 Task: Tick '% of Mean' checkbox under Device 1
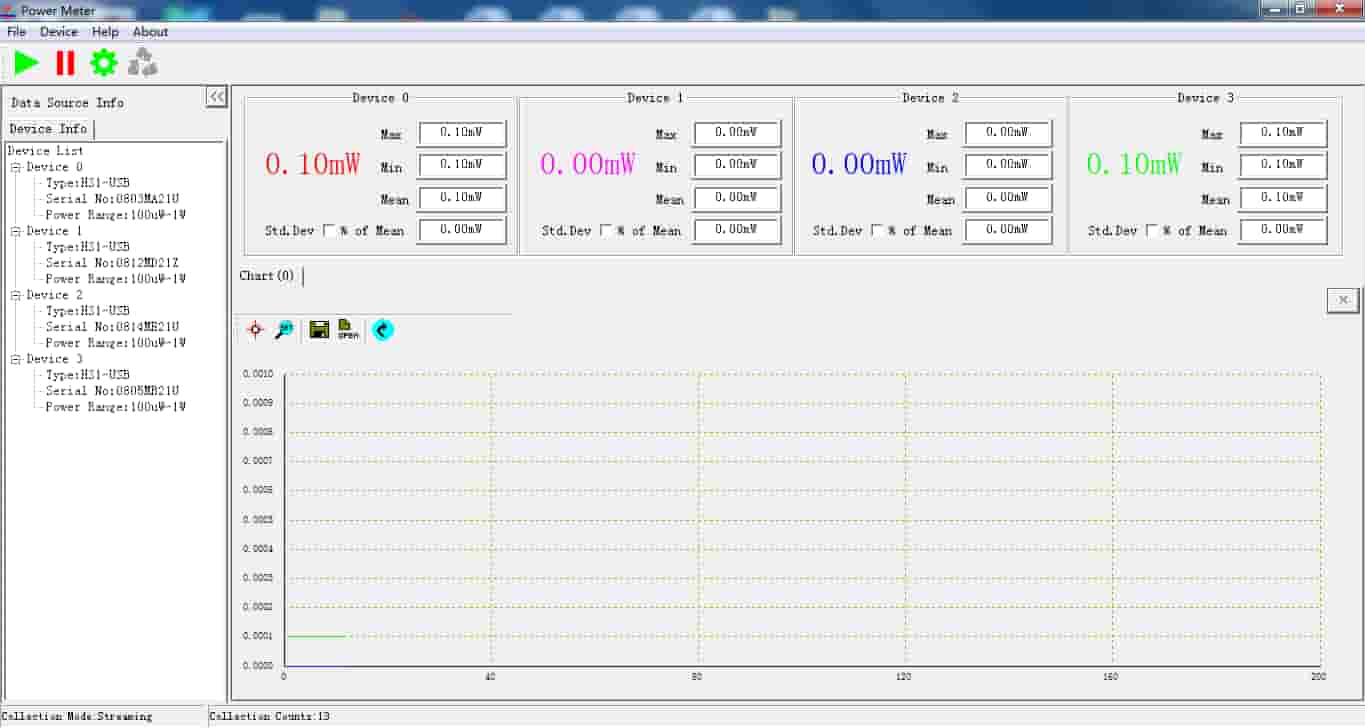click(606, 231)
